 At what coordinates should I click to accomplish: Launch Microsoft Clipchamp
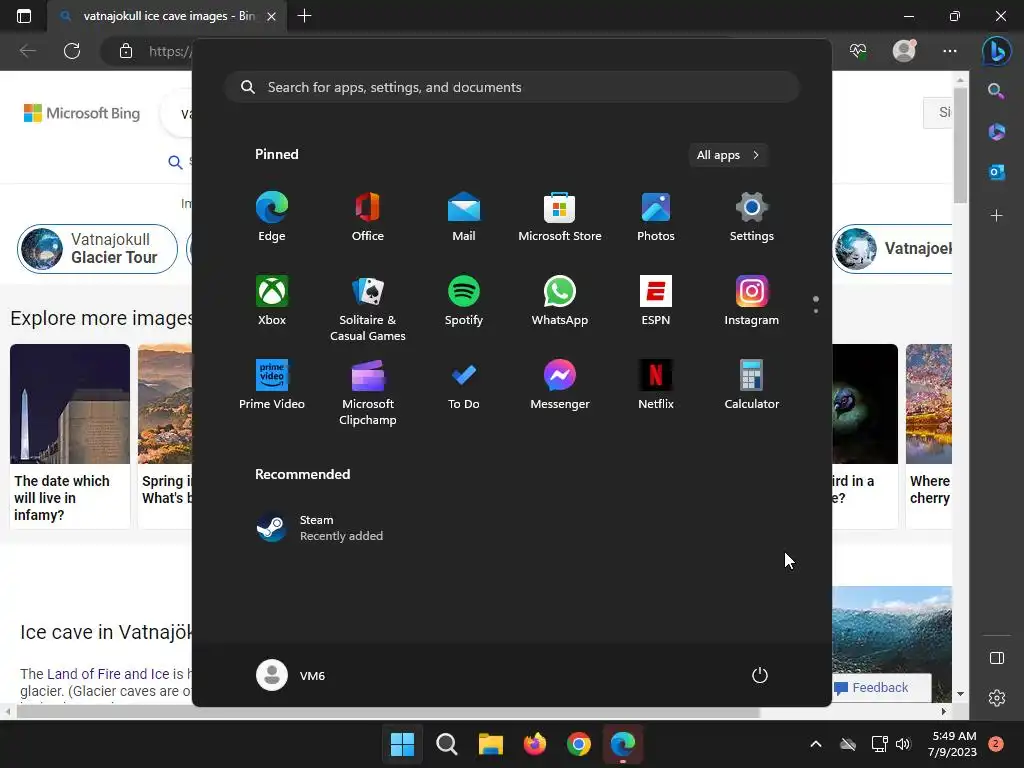click(368, 392)
